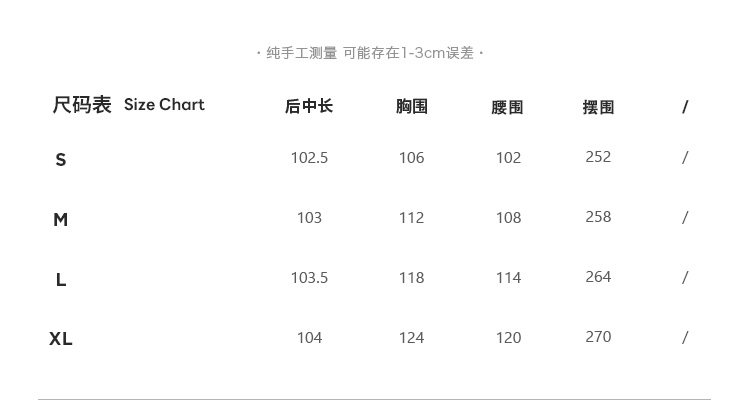Select the L size row label
This screenshot has height=416, width=750.
61,280
